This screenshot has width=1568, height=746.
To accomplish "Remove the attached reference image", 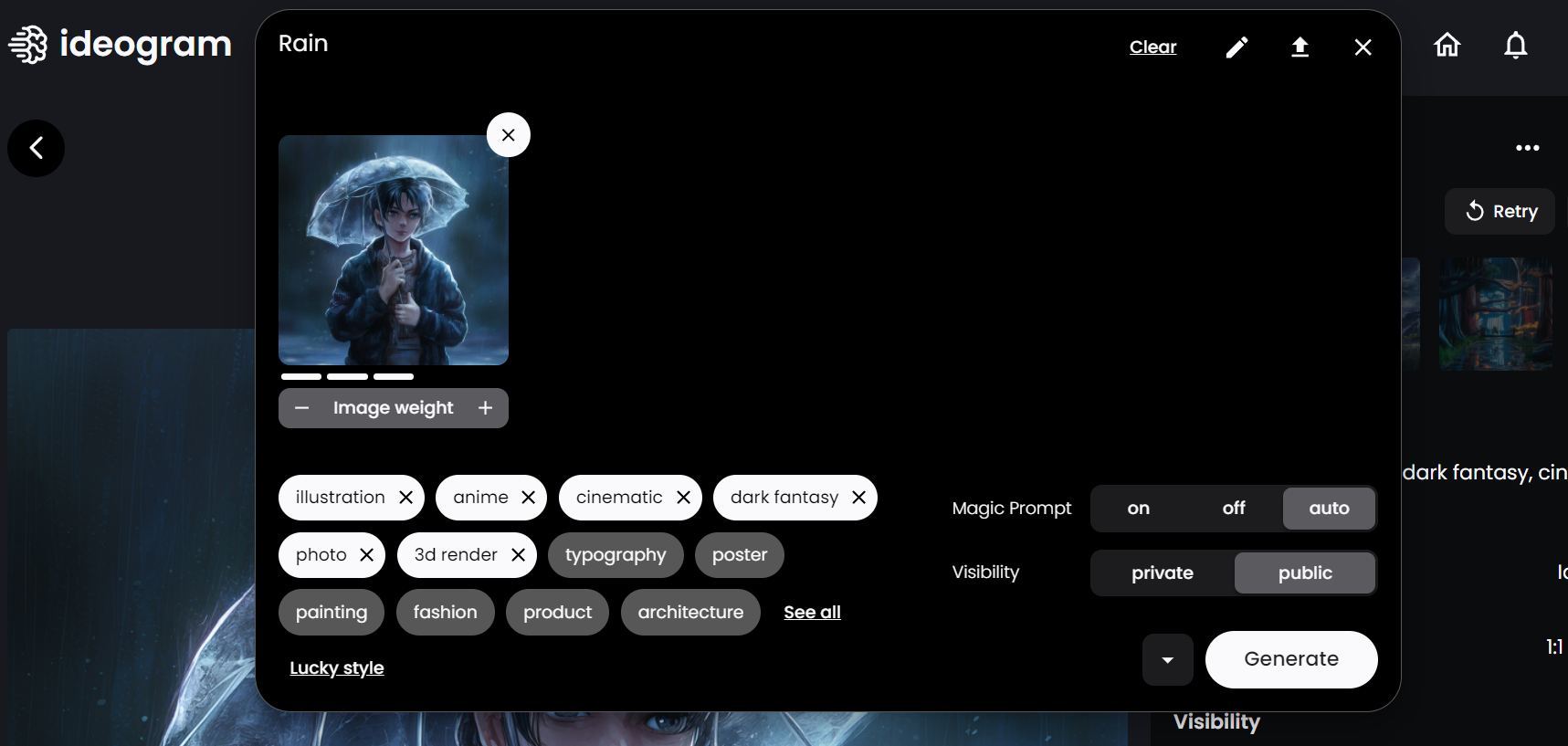I will click(x=509, y=135).
